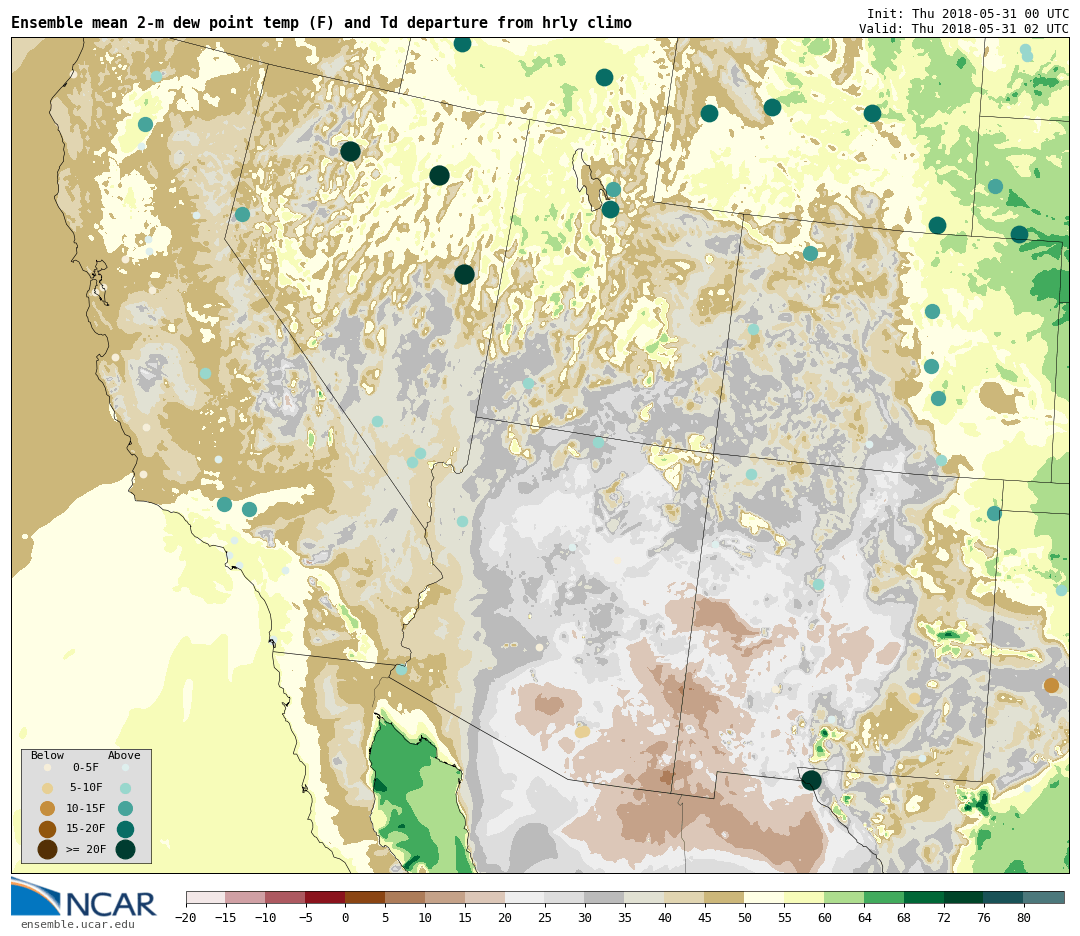This screenshot has height=936, width=1080.
Task: Select the brown 15-20F below legend marker
Action: point(47,829)
